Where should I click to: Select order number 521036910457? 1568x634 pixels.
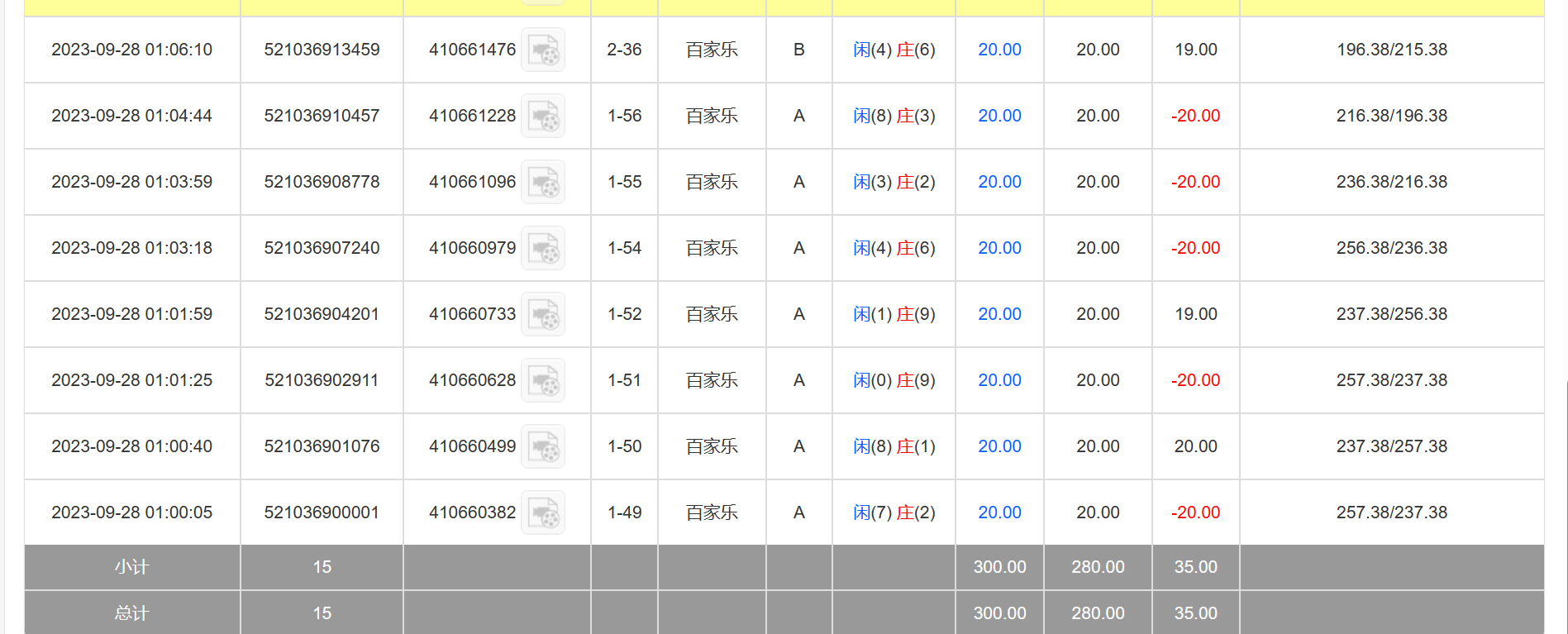322,116
